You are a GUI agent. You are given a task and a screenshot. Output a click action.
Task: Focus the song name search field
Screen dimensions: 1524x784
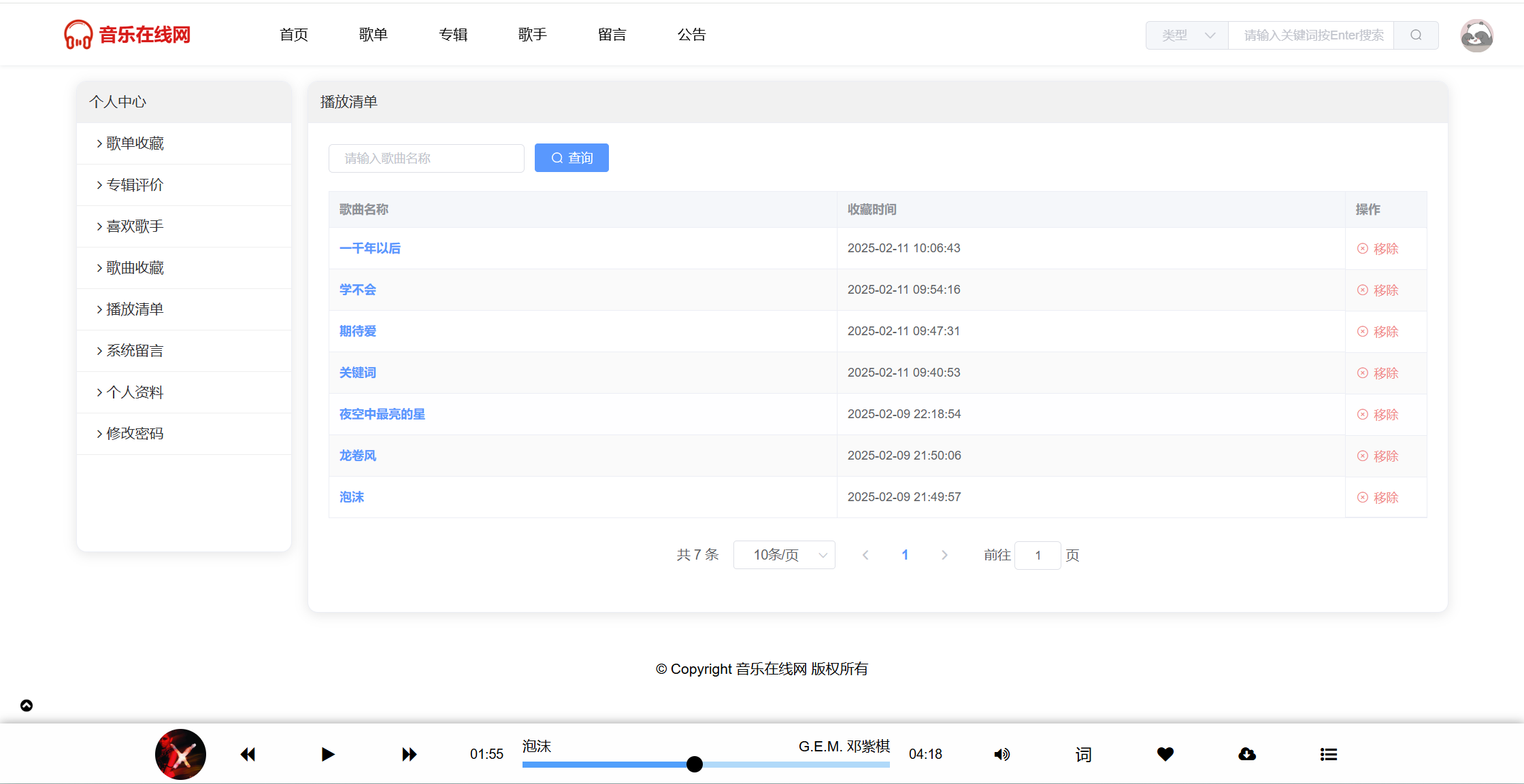coord(427,158)
